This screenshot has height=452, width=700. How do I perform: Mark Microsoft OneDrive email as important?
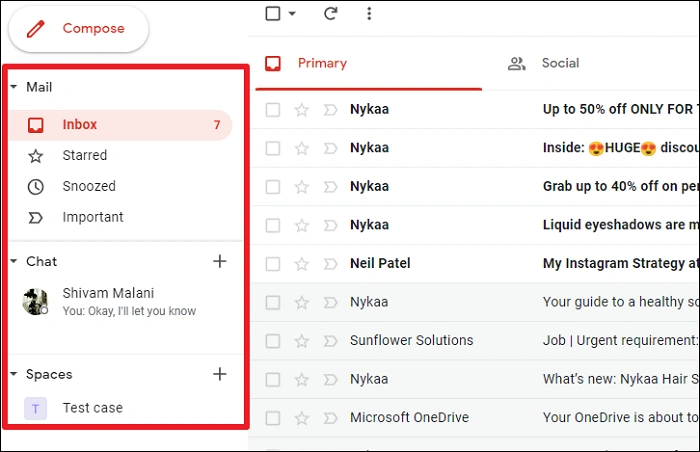330,418
